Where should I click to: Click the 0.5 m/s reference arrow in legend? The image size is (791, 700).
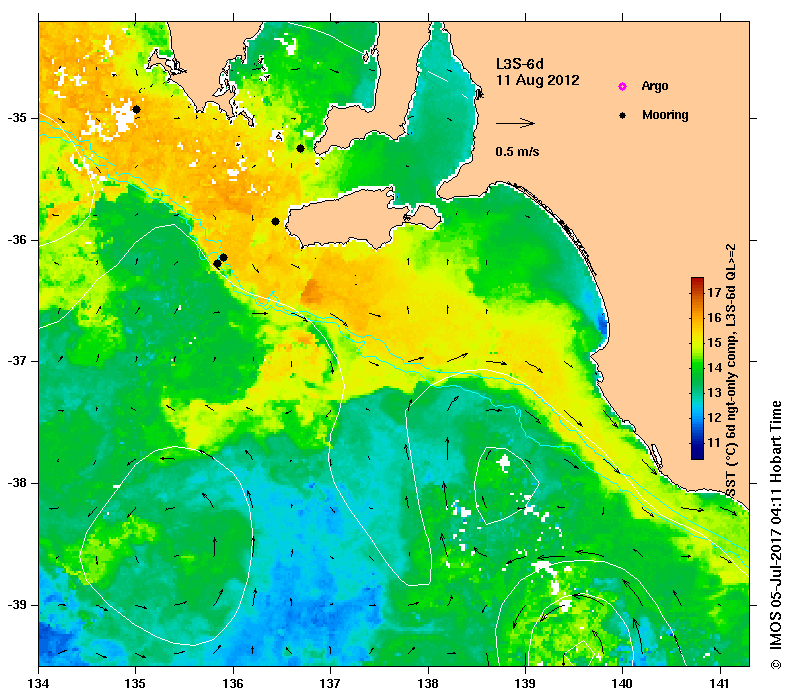(515, 123)
